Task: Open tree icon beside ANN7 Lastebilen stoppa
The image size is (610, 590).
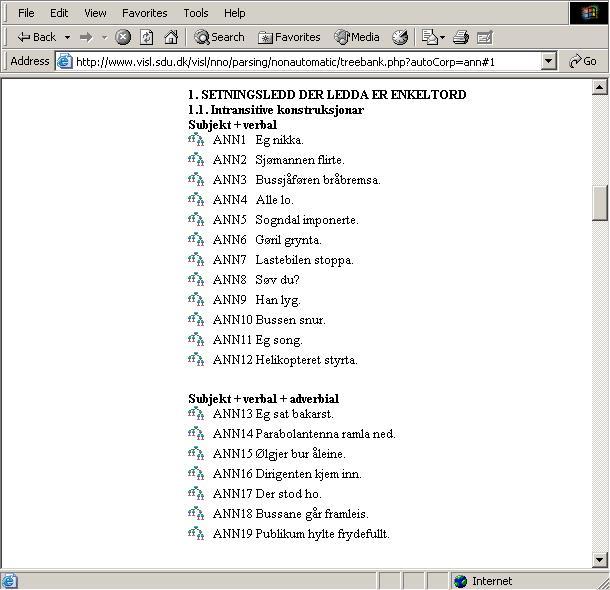Action: click(x=196, y=260)
